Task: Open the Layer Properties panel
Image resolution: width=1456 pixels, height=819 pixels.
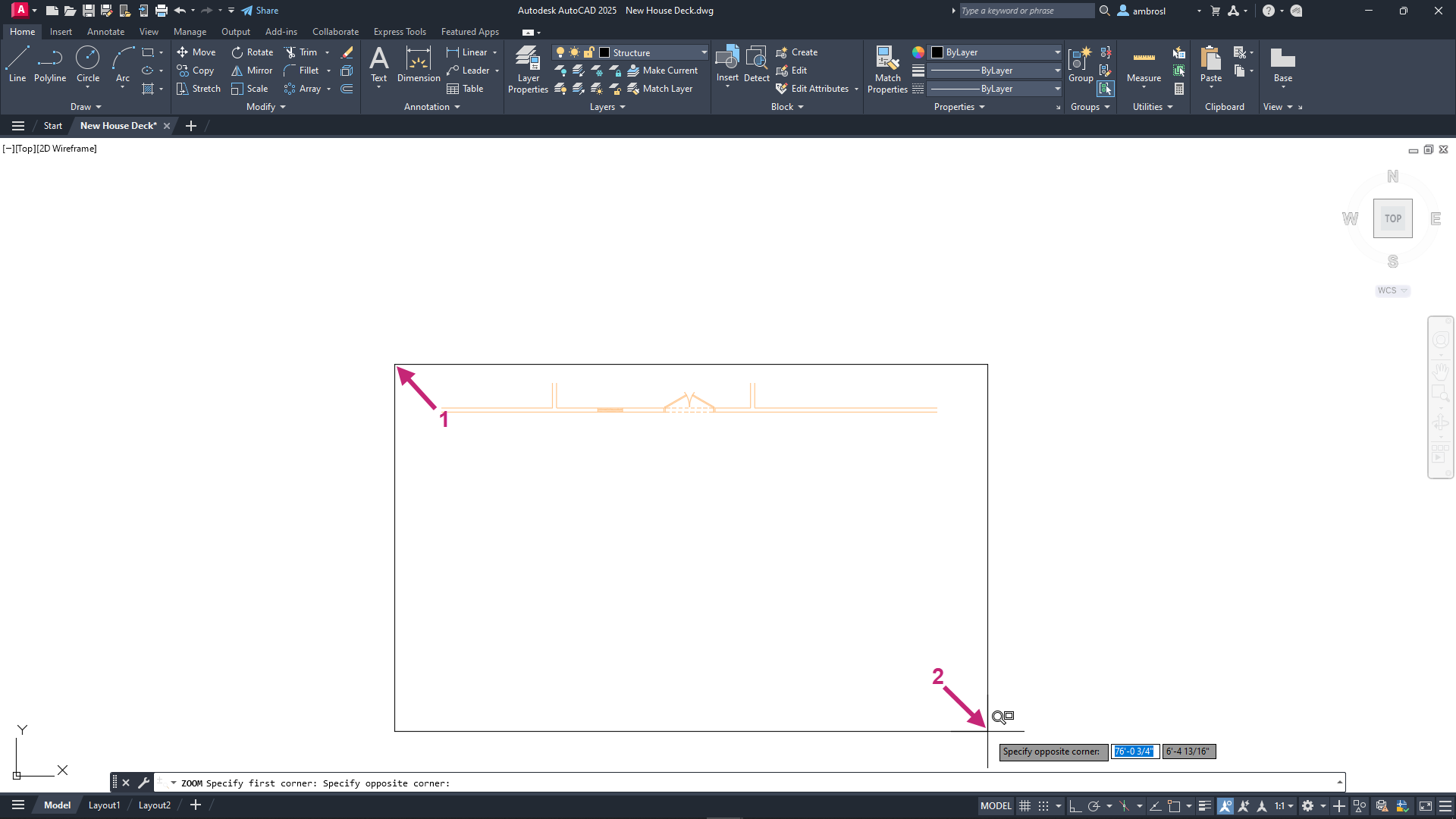Action: click(528, 68)
